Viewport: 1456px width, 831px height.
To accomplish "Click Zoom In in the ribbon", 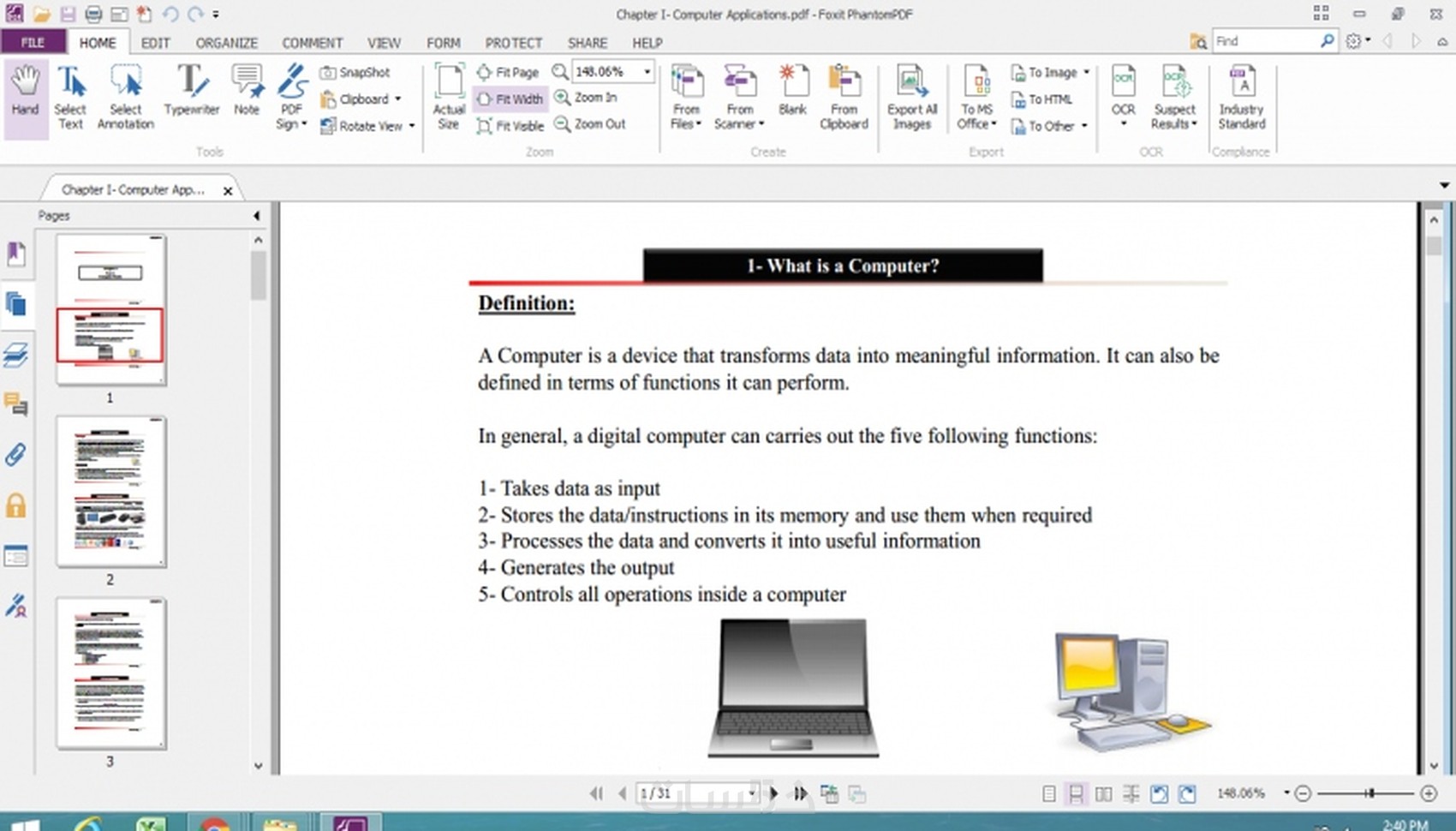I will (586, 98).
